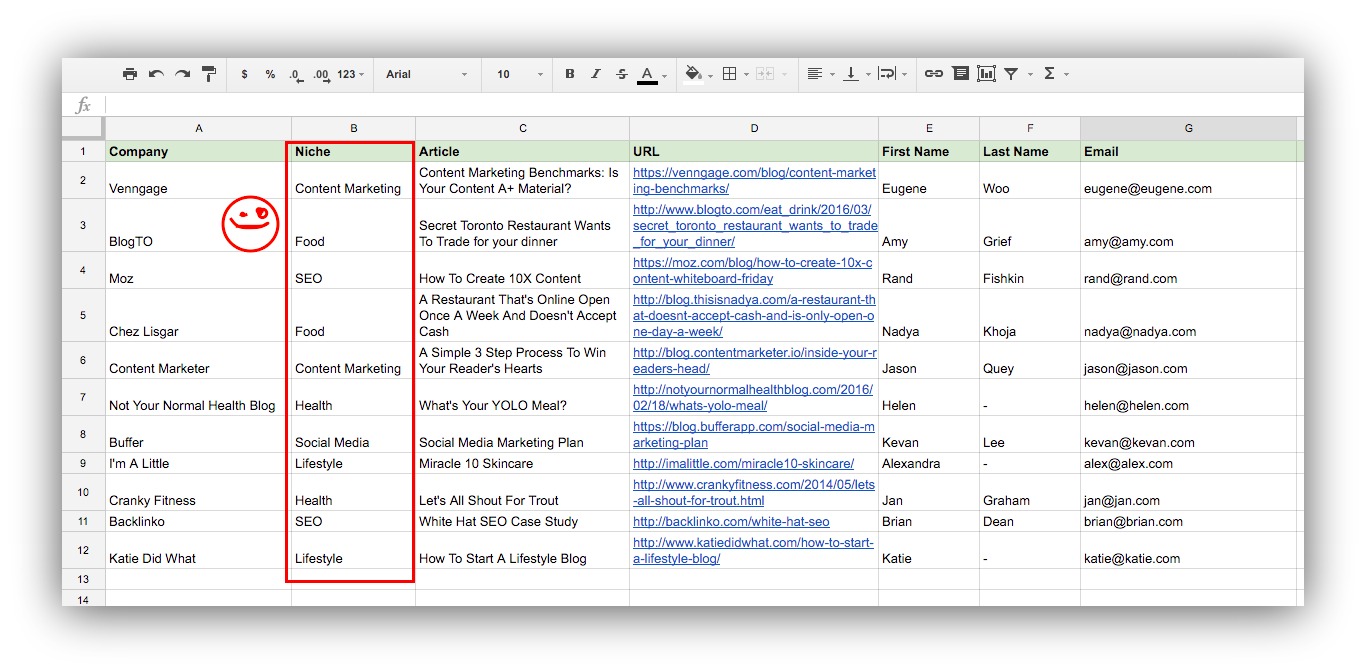Image resolution: width=1366 pixels, height=672 pixels.
Task: Toggle strikethrough formatting
Action: point(622,74)
